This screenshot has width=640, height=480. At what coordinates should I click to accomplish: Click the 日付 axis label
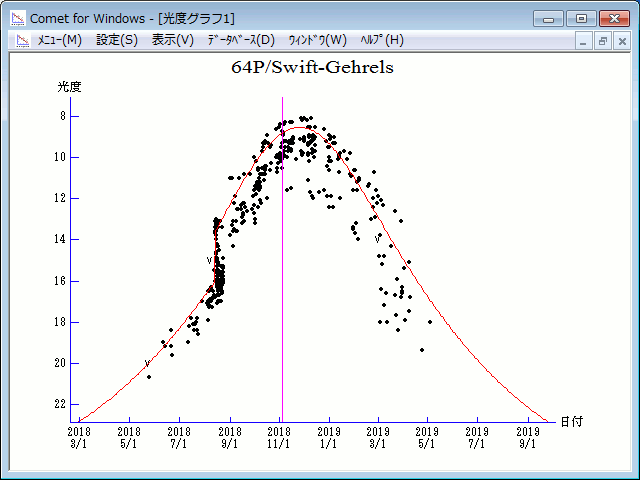pos(571,422)
